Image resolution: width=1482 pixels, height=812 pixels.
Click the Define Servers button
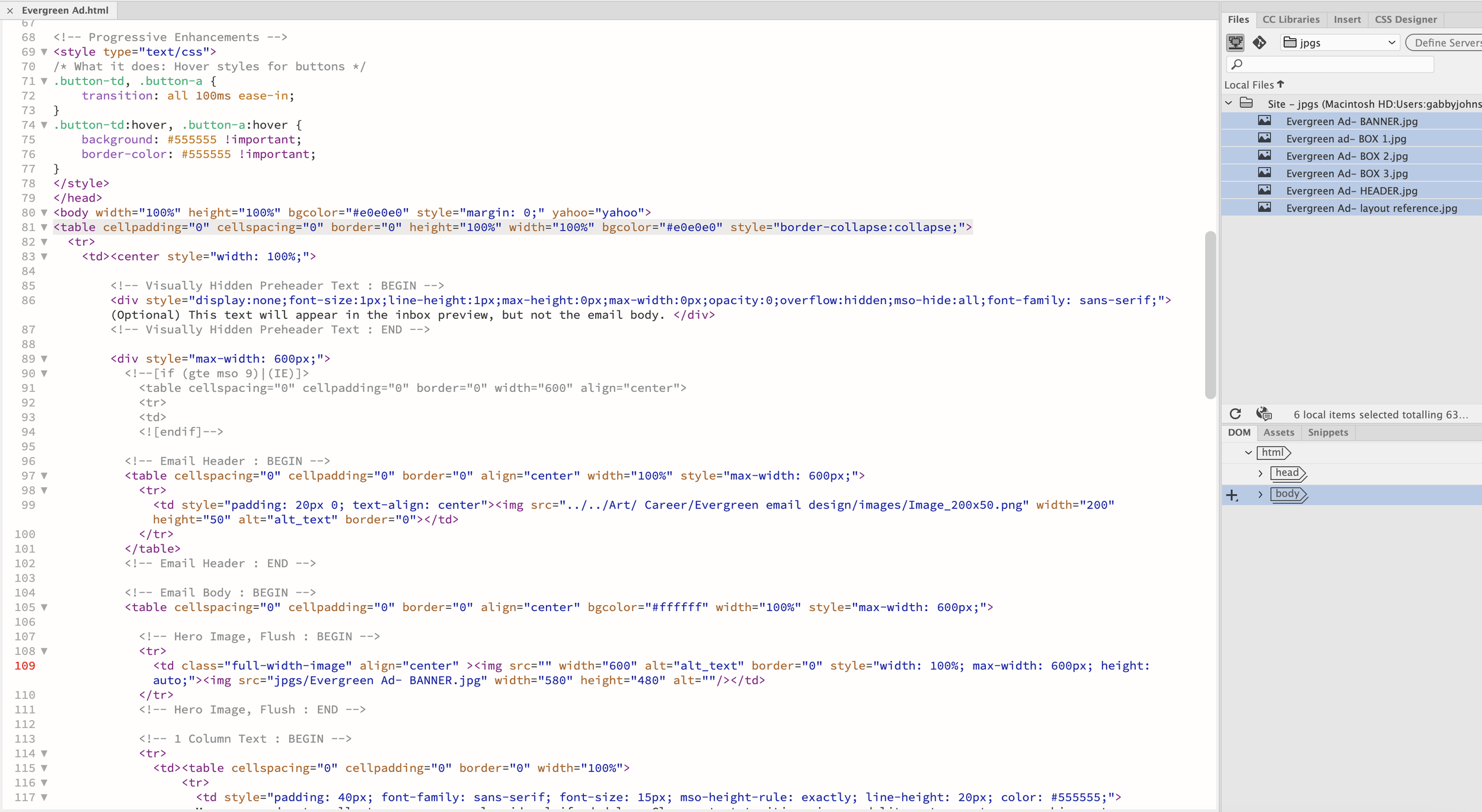point(1446,43)
